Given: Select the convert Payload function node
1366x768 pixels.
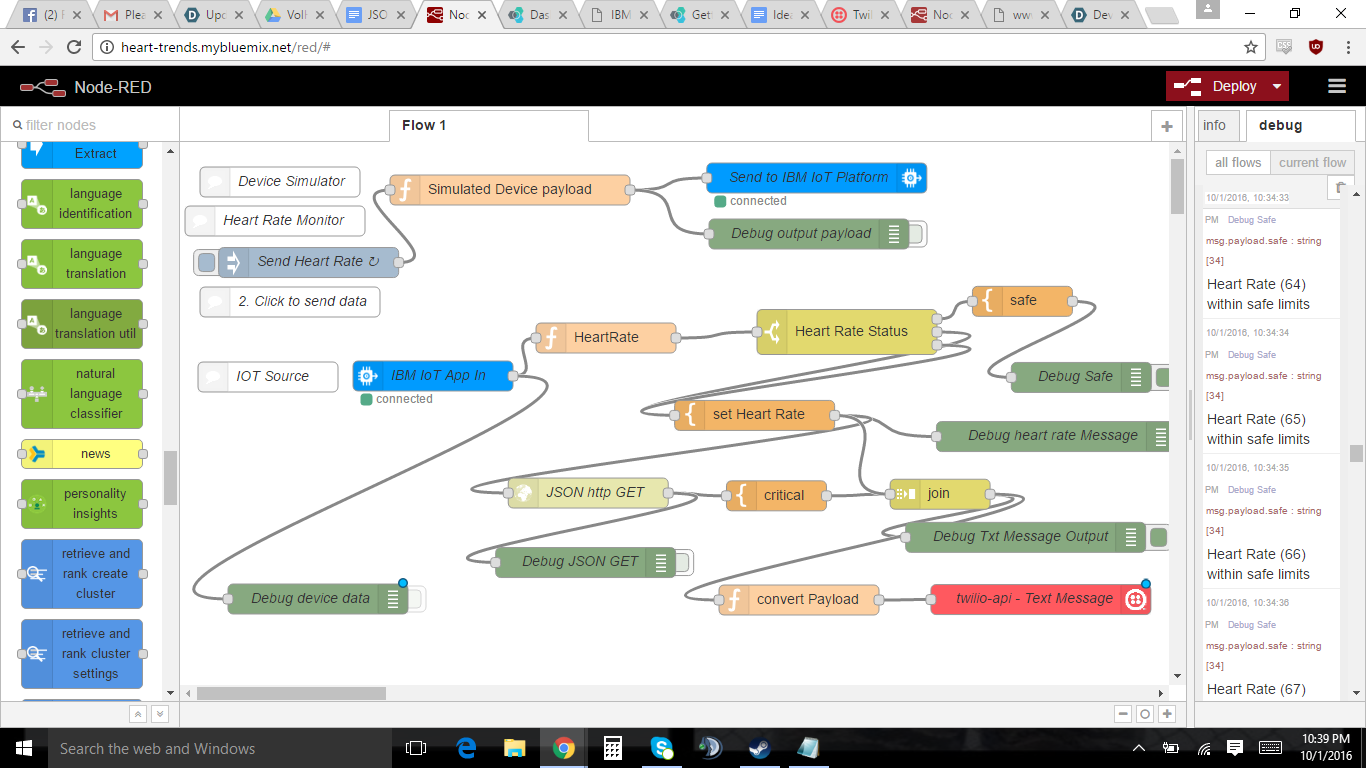Looking at the screenshot, I should 799,600.
